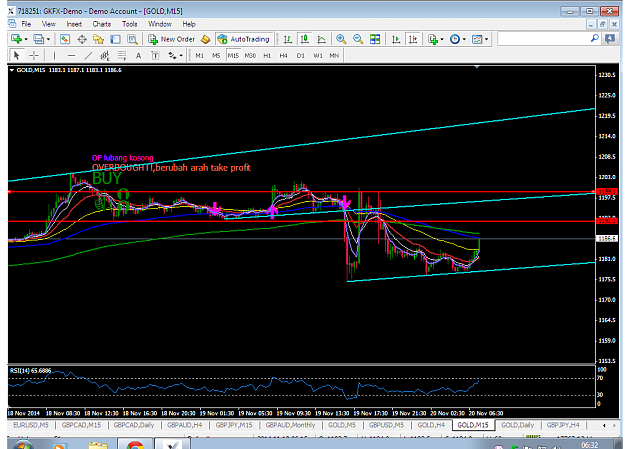This screenshot has width=625, height=449.
Task: Launch MetaEditor with the yellow book icon
Action: point(206,39)
